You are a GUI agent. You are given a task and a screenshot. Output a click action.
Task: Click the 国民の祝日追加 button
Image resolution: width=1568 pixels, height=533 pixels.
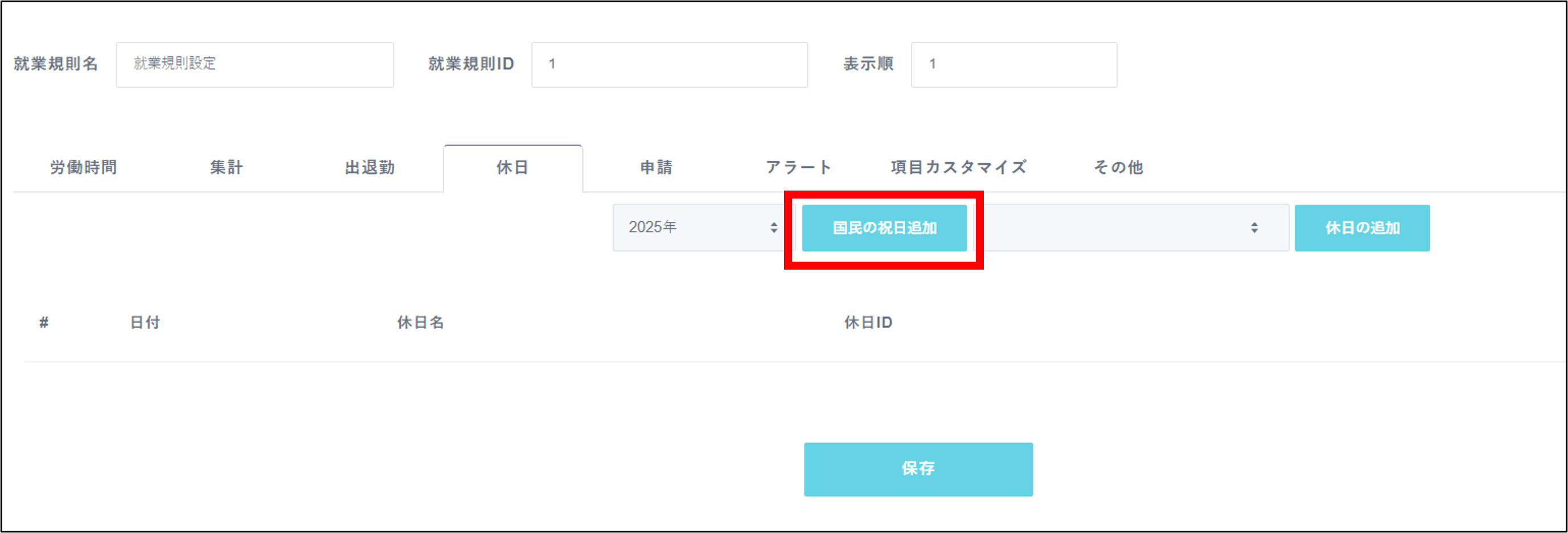[884, 228]
